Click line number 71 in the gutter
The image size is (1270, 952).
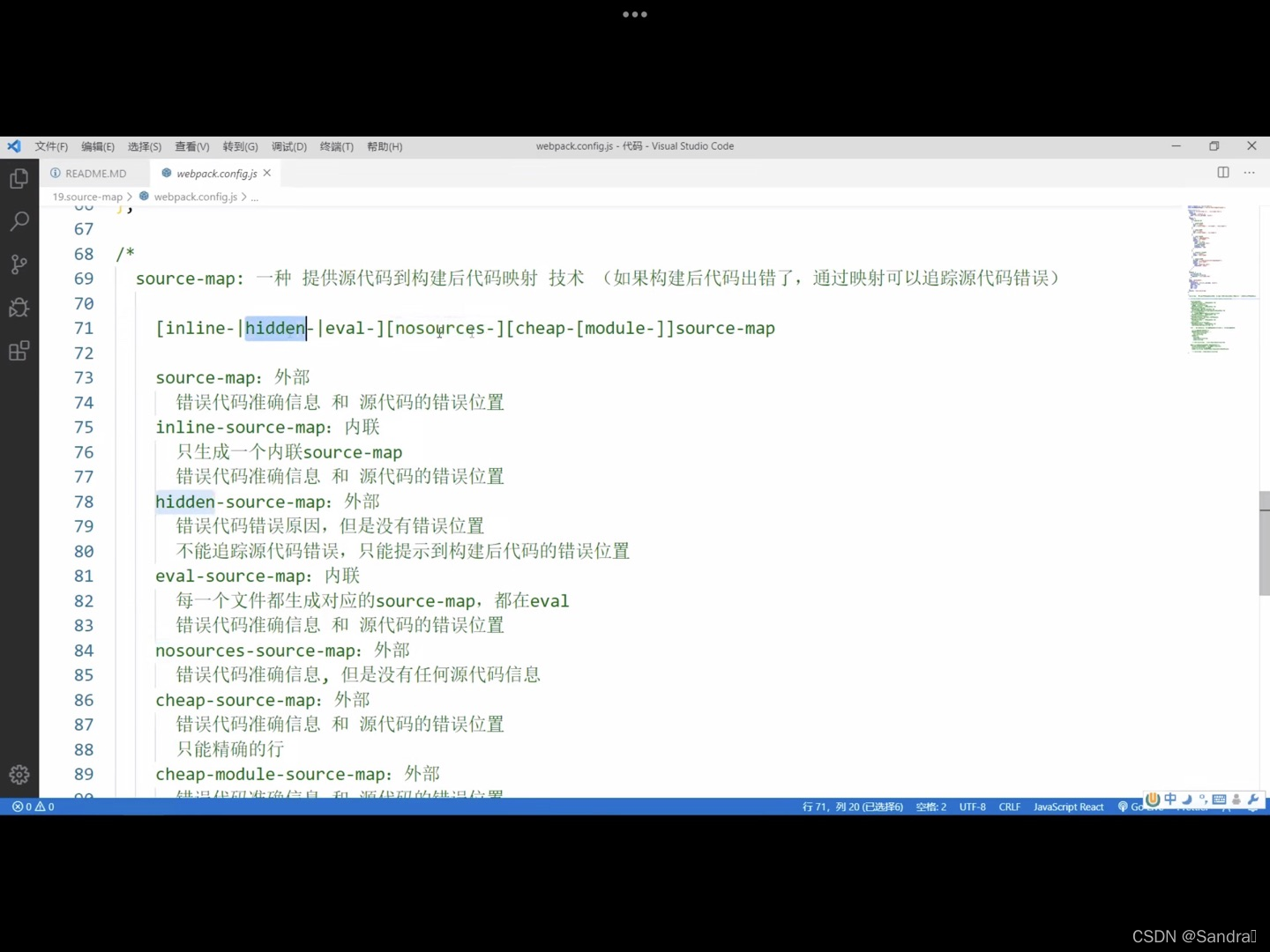coord(84,328)
